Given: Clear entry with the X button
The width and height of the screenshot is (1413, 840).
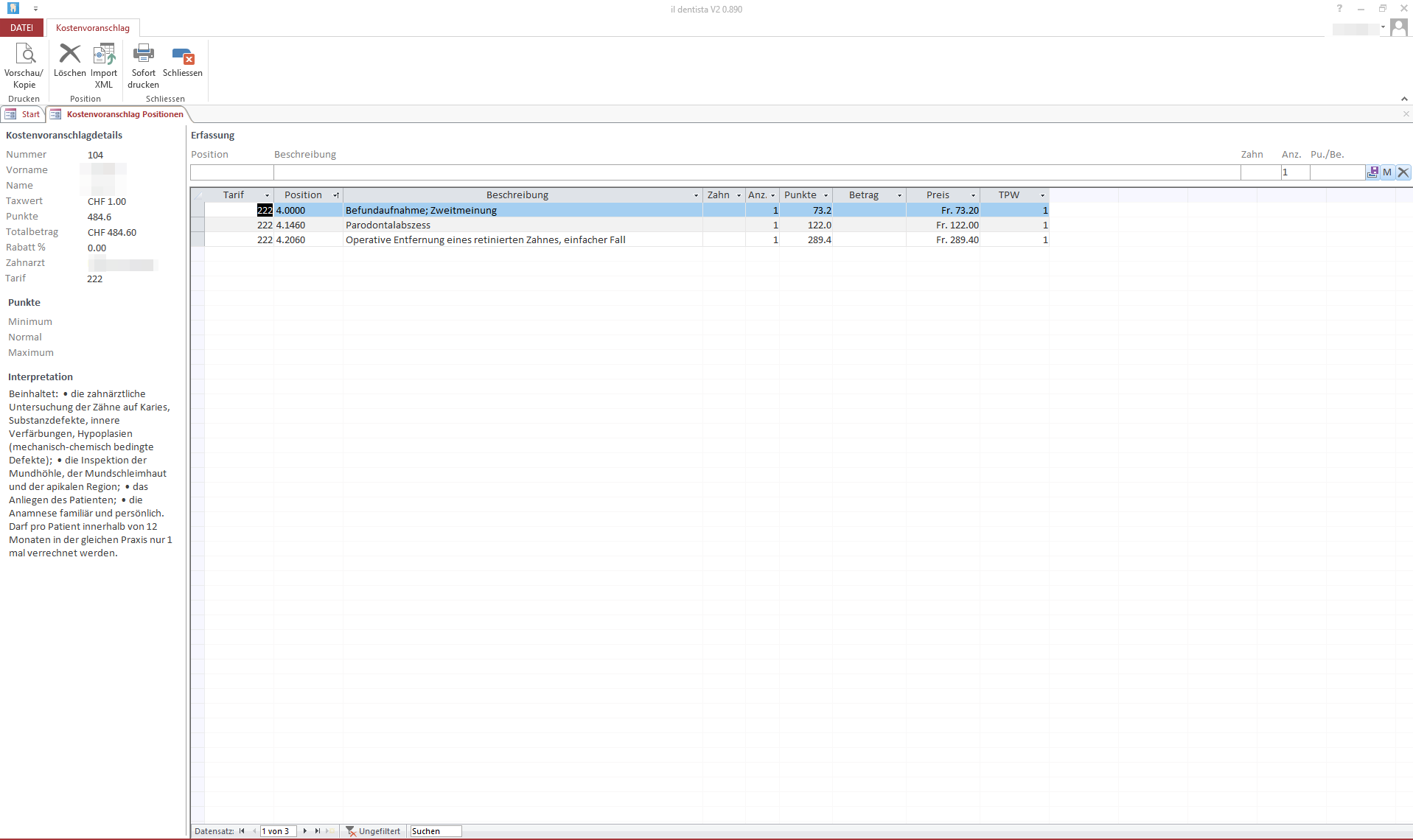Looking at the screenshot, I should click(1403, 172).
